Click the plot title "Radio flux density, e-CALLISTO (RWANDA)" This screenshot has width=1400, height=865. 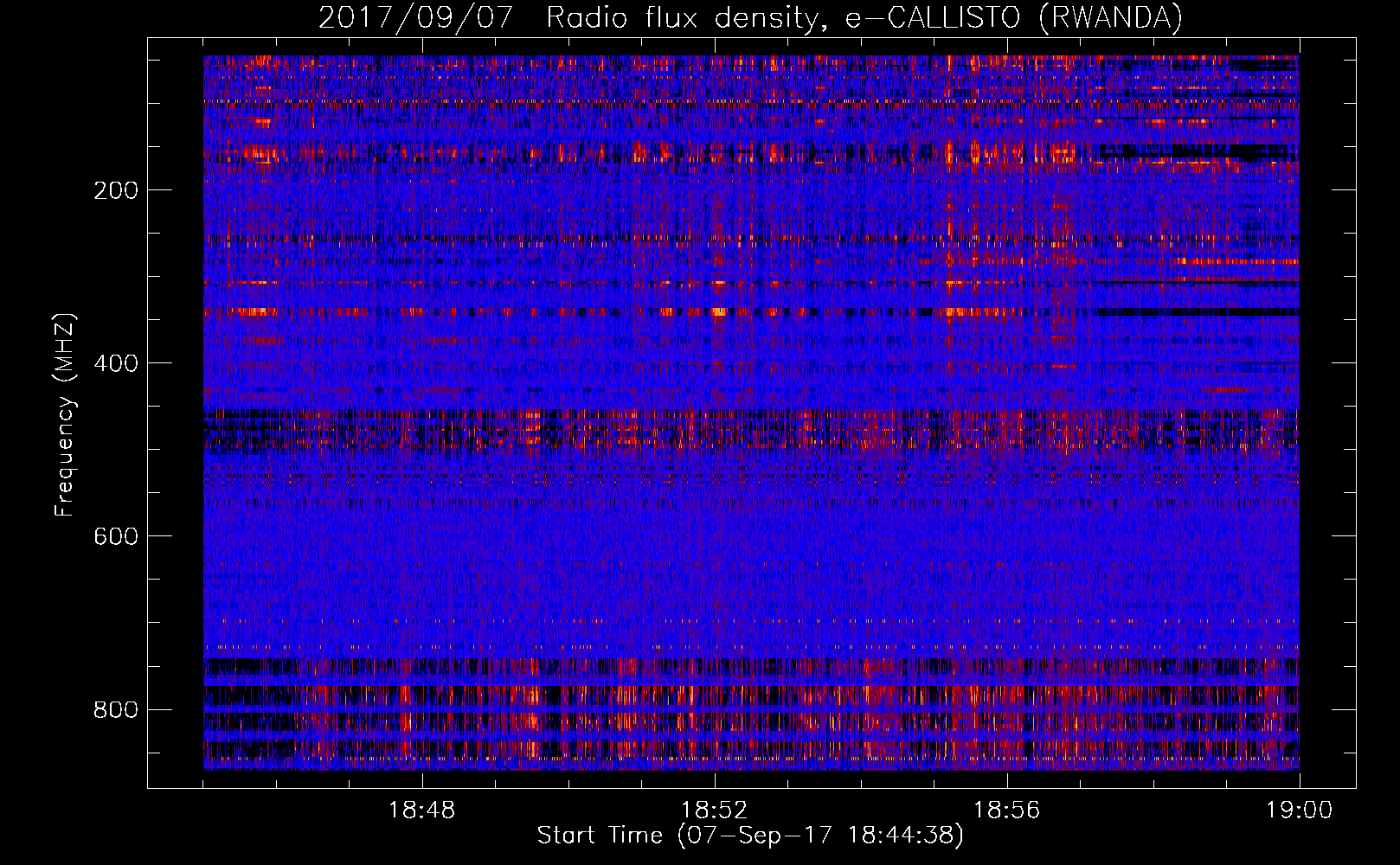pos(864,17)
